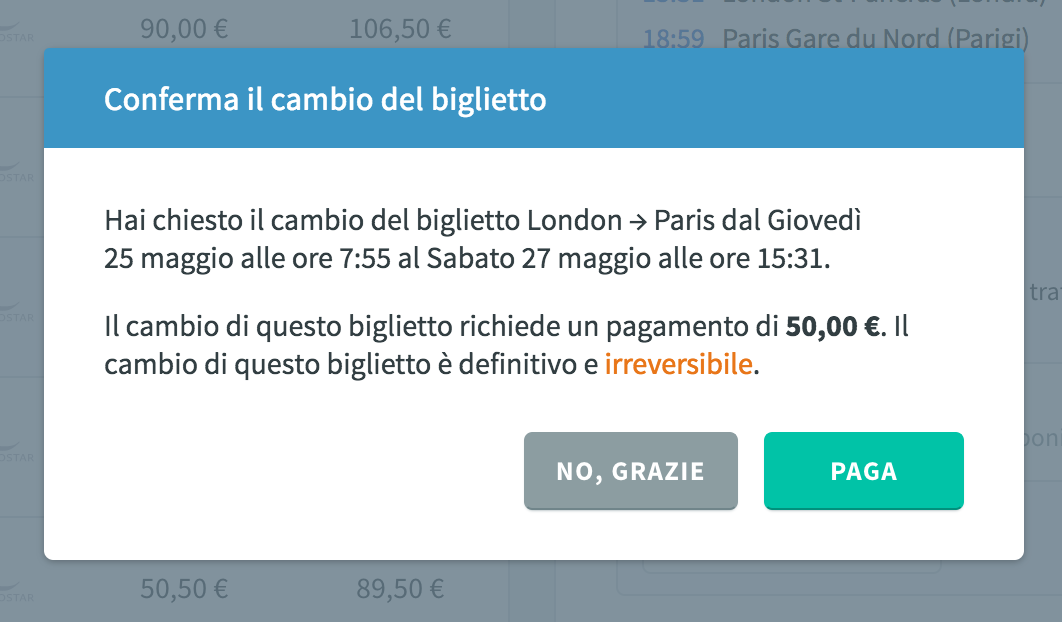
Task: Click the third Eurostar logo from the top
Action: [16, 312]
